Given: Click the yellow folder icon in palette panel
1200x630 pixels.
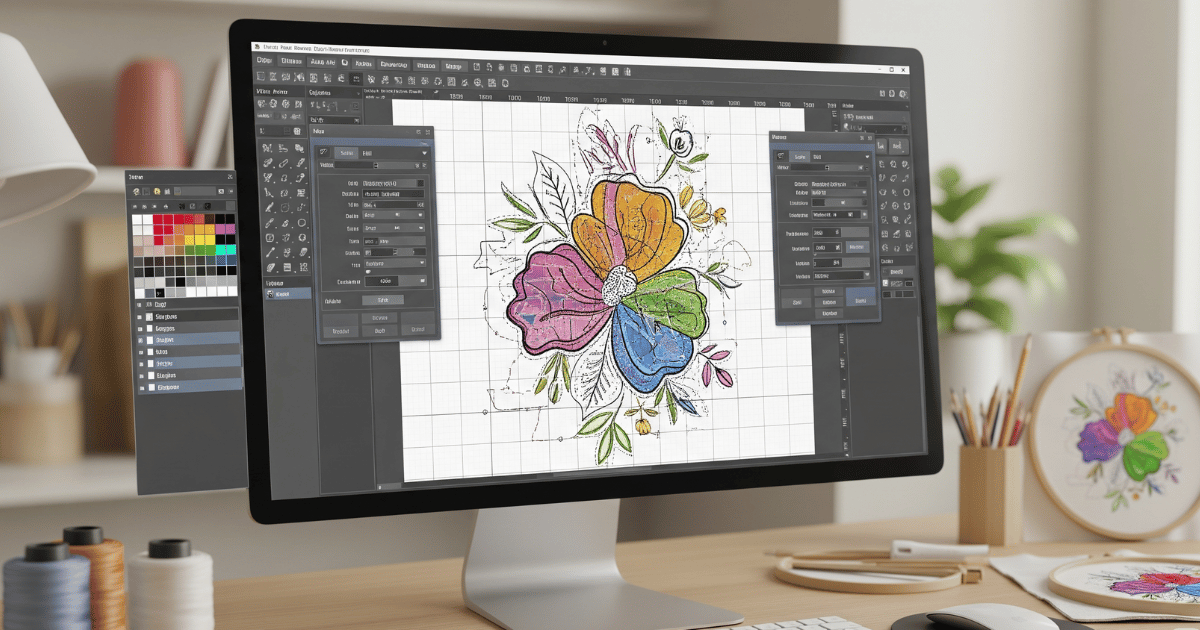Looking at the screenshot, I should [x=157, y=190].
